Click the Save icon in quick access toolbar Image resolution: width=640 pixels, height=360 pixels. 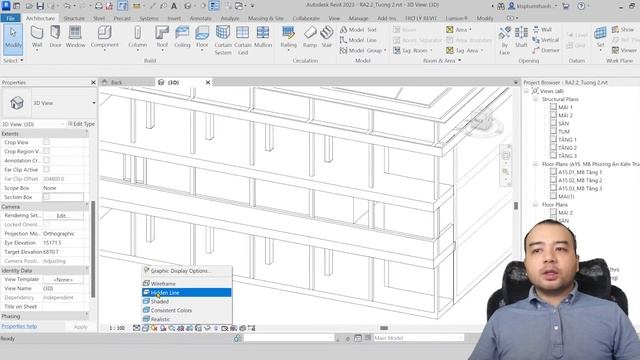tap(40, 6)
